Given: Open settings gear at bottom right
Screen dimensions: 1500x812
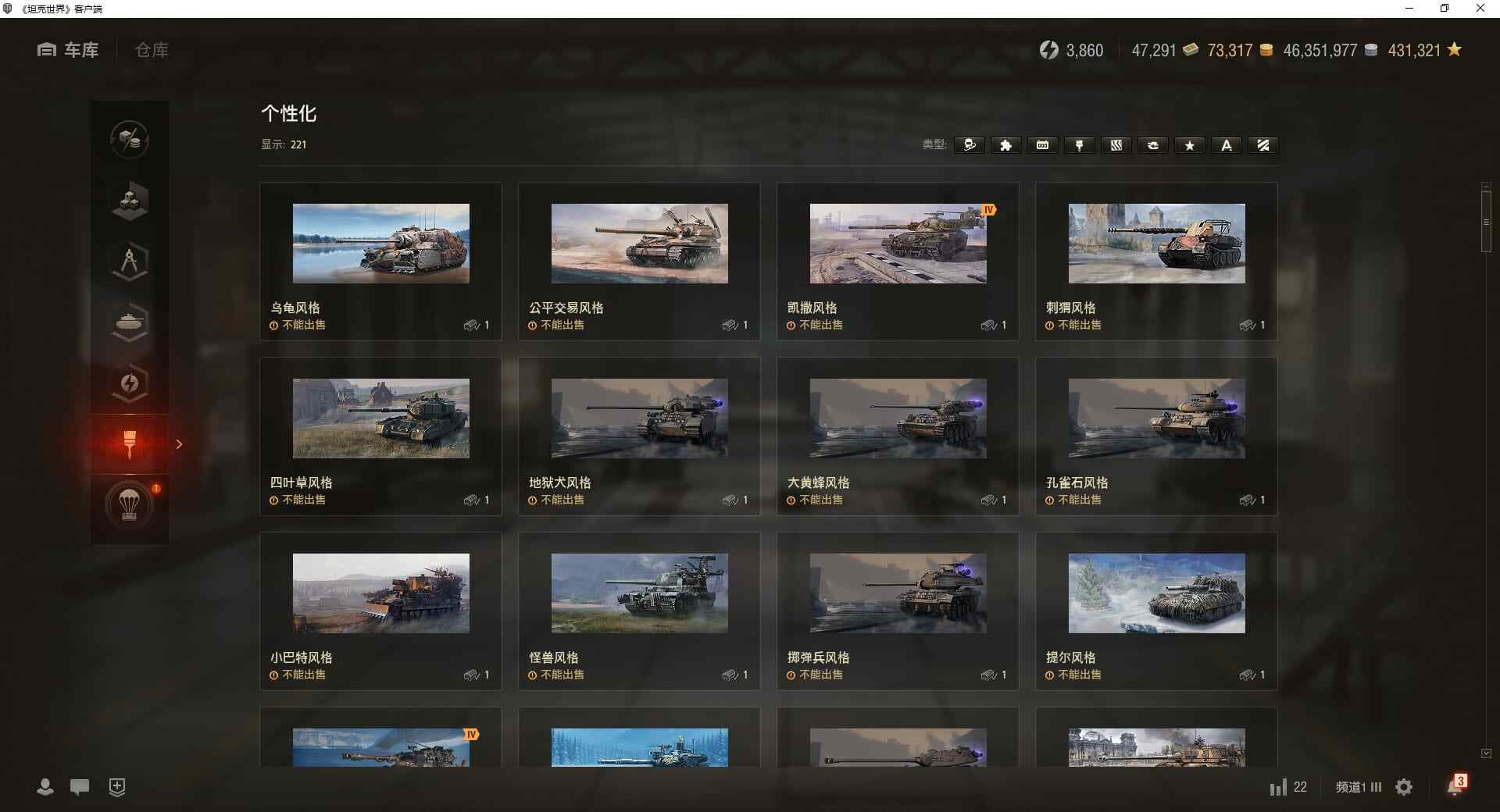Looking at the screenshot, I should point(1405,788).
